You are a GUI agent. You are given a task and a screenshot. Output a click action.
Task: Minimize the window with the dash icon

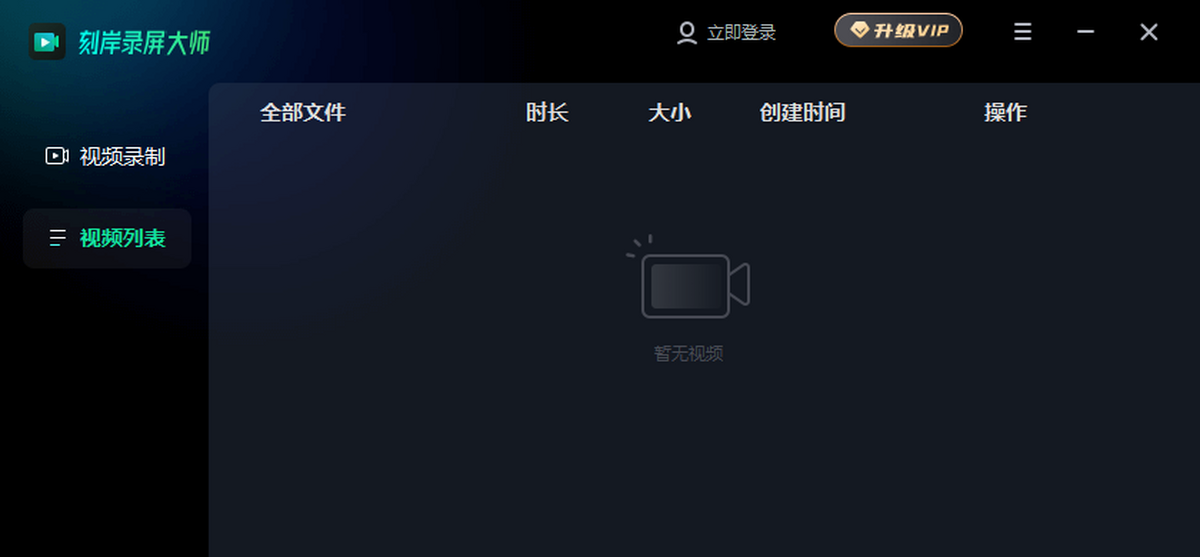coord(1086,32)
